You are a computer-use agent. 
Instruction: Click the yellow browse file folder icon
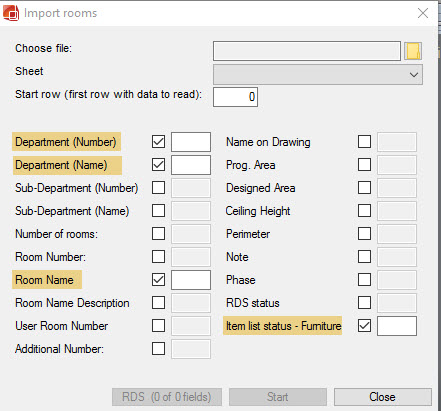point(413,51)
